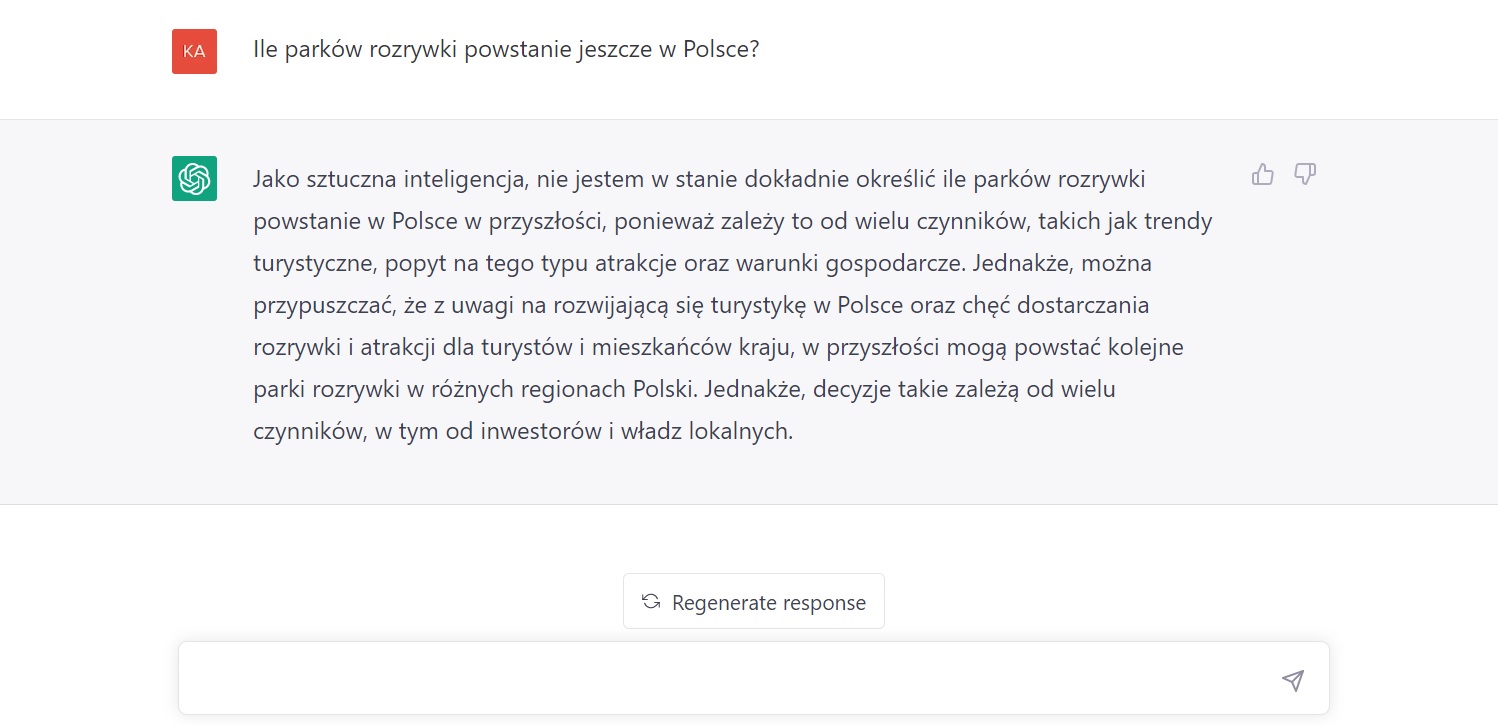The height and width of the screenshot is (725, 1498).
Task: Click the red KA user avatar
Action: [x=194, y=51]
